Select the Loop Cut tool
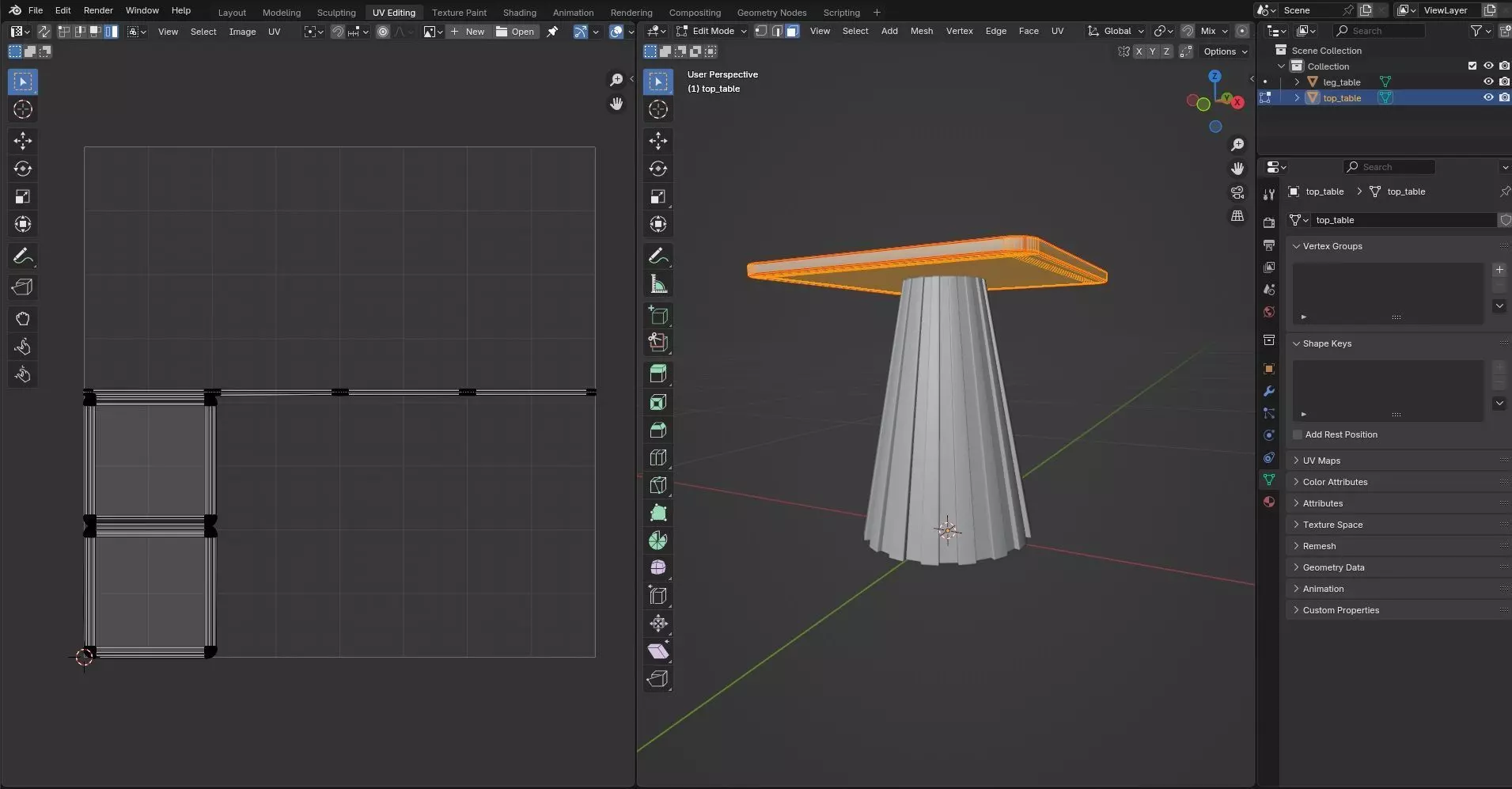This screenshot has height=789, width=1512. [x=658, y=457]
